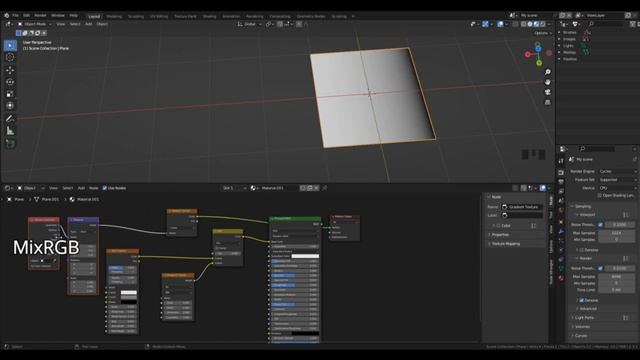Switch to the Shading workspace tab
Screen dimensions: 640x360
[209, 16]
